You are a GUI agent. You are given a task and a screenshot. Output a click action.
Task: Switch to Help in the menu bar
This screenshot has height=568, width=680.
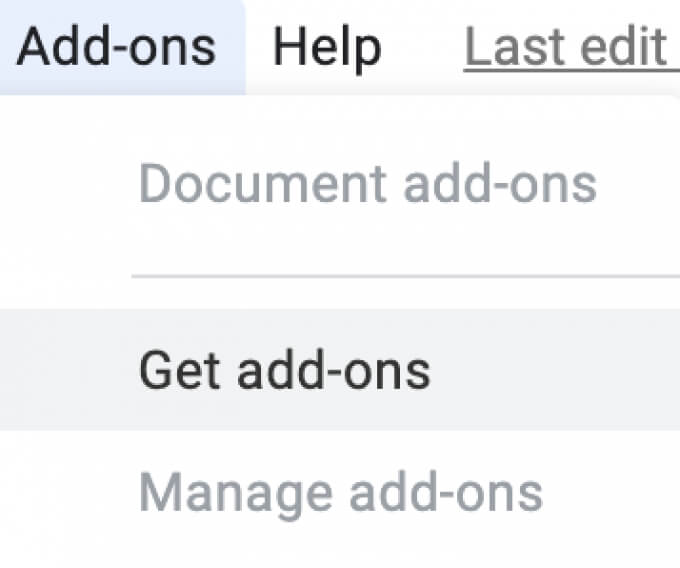[327, 47]
